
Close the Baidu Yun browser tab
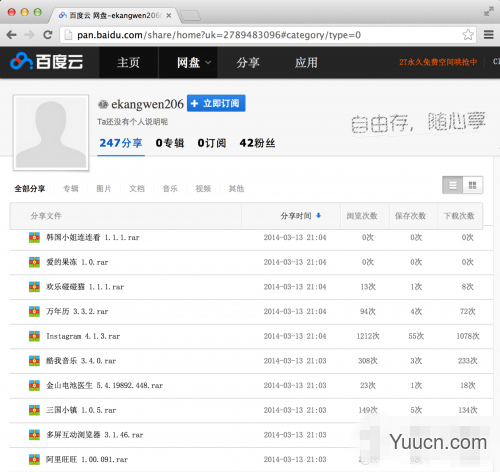tap(169, 15)
